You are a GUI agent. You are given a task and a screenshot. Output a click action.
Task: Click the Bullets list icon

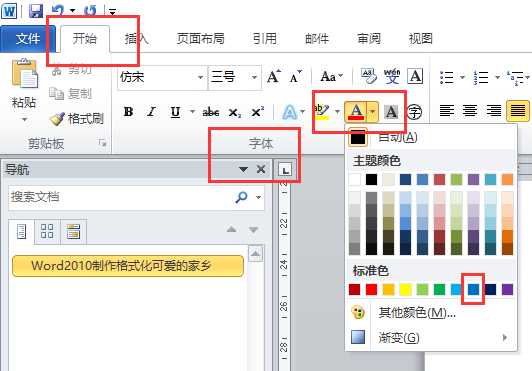(x=446, y=77)
